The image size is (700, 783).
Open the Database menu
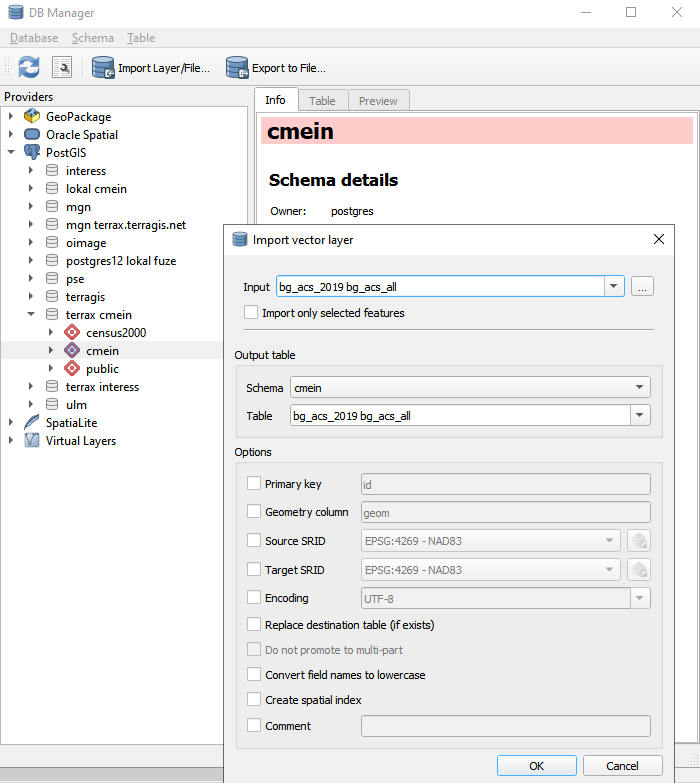[x=34, y=38]
